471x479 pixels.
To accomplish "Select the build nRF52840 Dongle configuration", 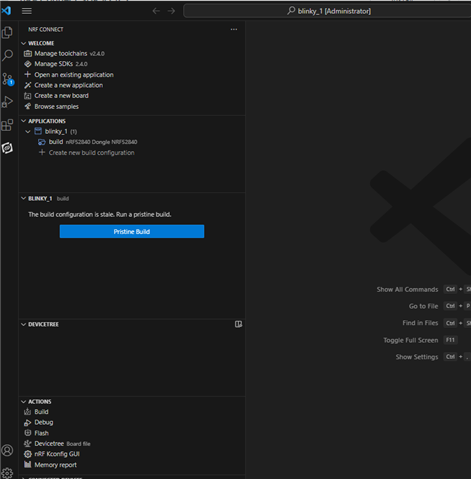I will (x=87, y=142).
